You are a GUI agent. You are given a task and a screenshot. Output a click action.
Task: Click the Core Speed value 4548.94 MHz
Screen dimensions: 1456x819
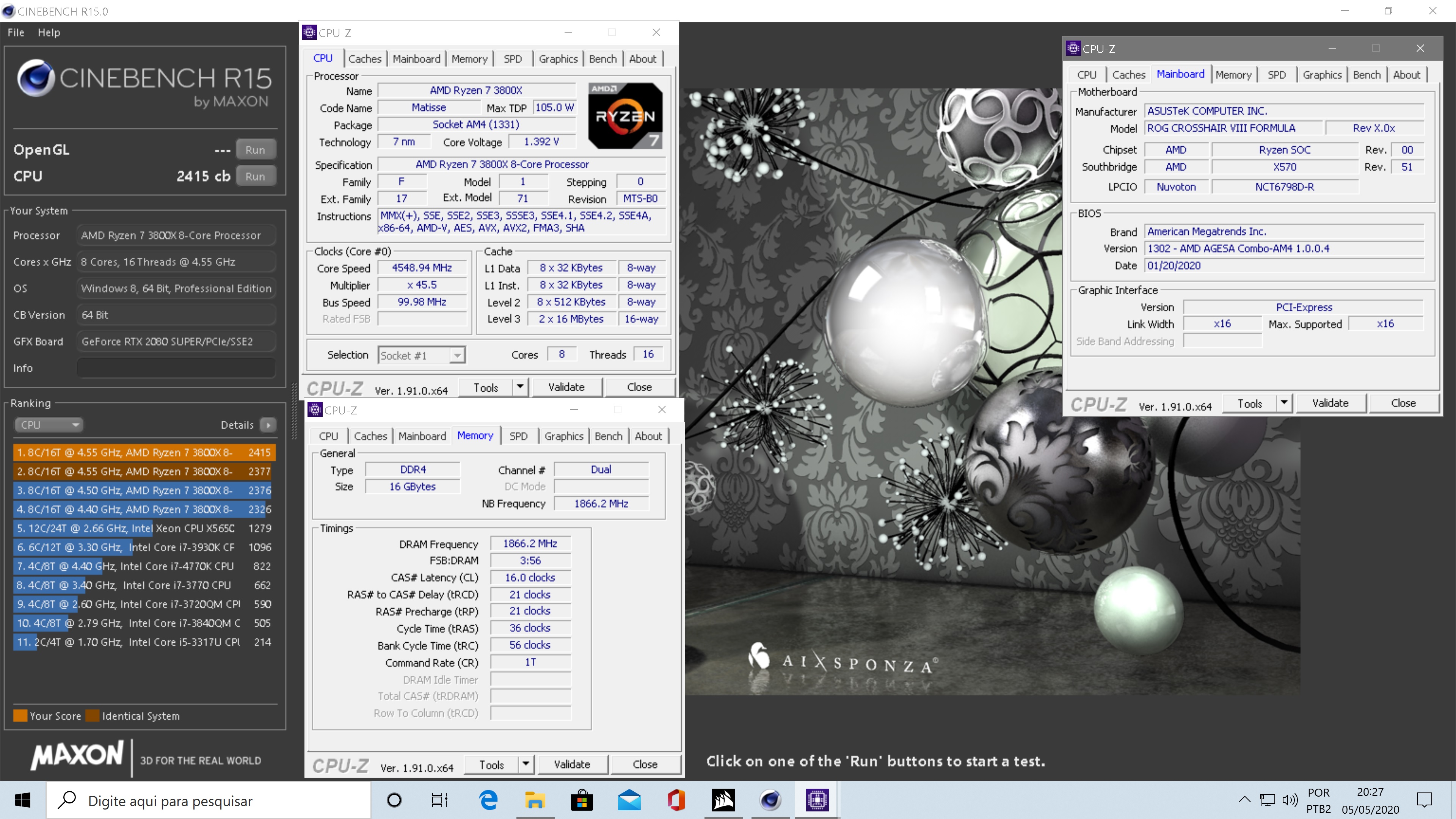tap(422, 268)
